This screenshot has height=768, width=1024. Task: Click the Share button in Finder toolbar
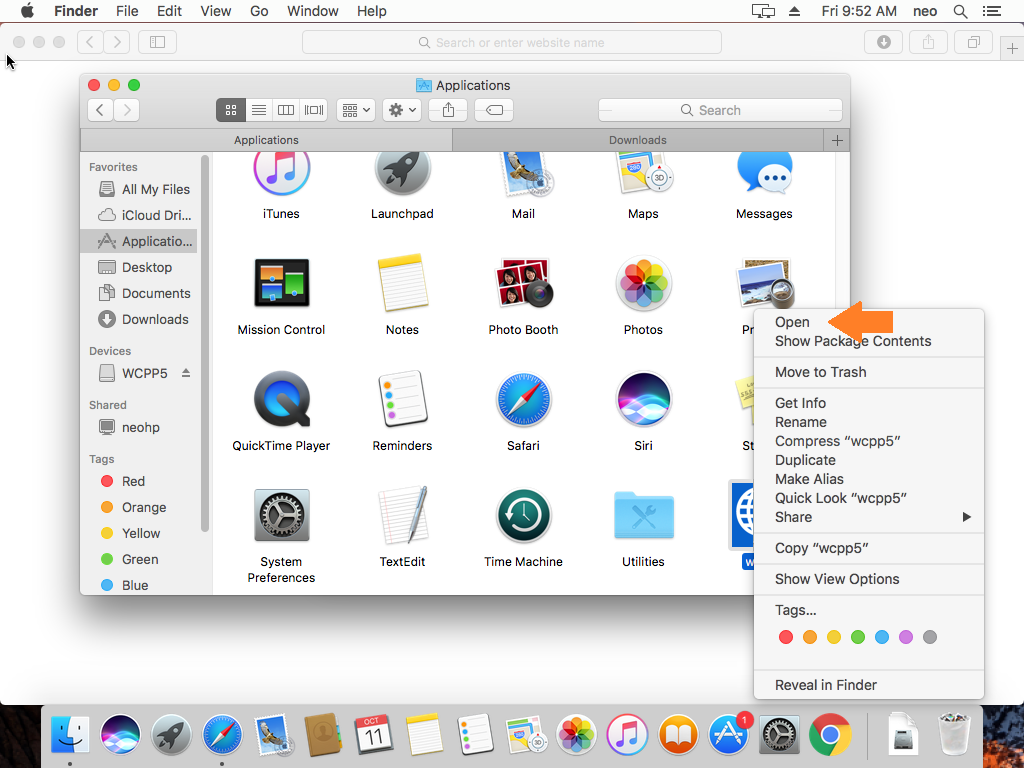click(x=448, y=110)
